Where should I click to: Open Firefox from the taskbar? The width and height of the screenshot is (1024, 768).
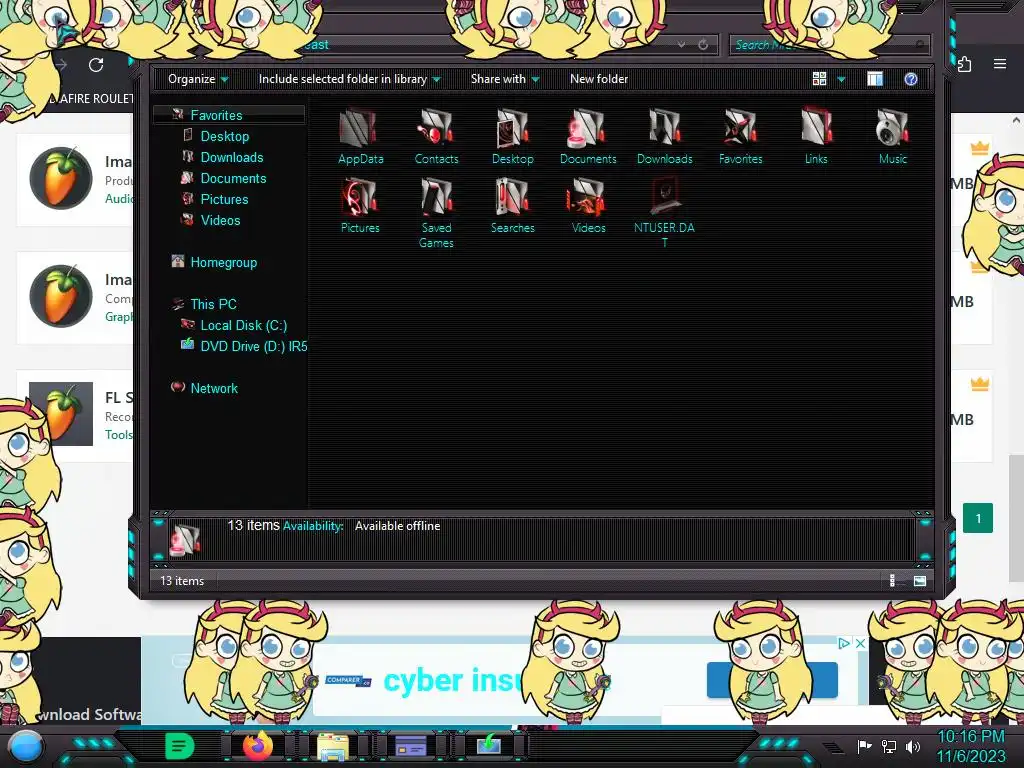tap(257, 745)
